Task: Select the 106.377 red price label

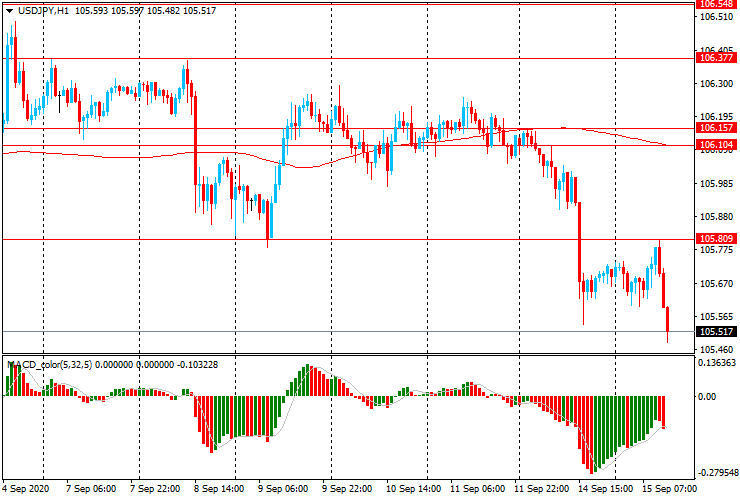Action: pos(715,58)
